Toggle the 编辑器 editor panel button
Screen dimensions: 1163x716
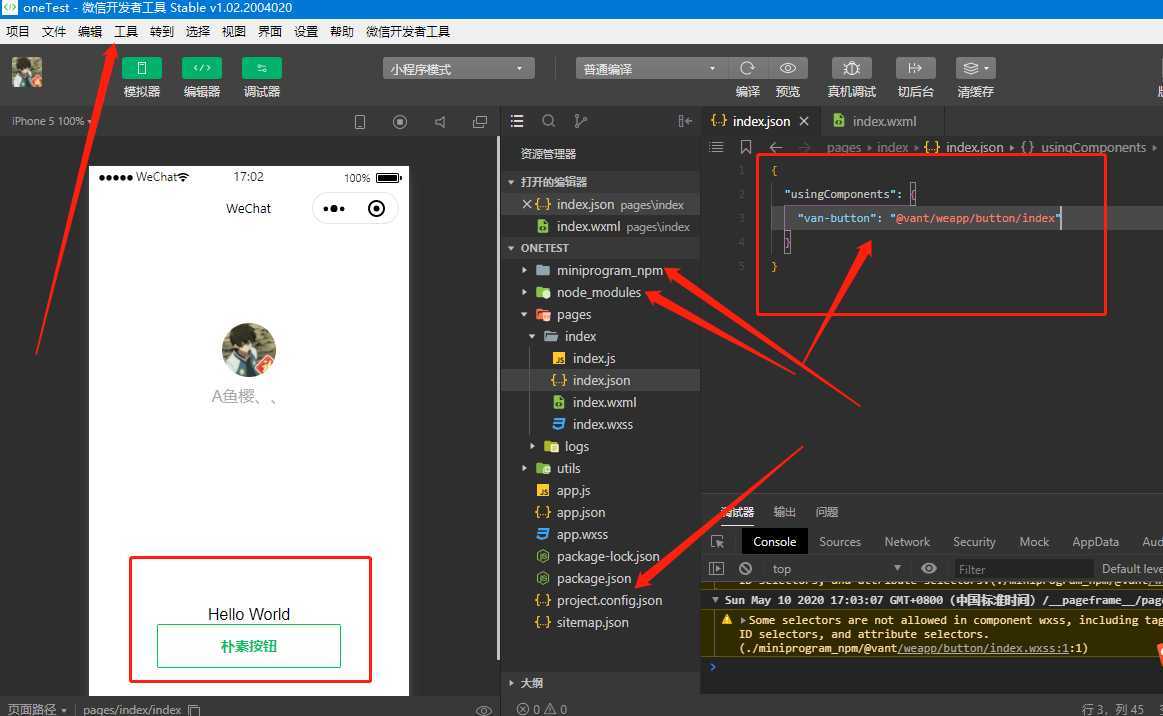pos(202,68)
